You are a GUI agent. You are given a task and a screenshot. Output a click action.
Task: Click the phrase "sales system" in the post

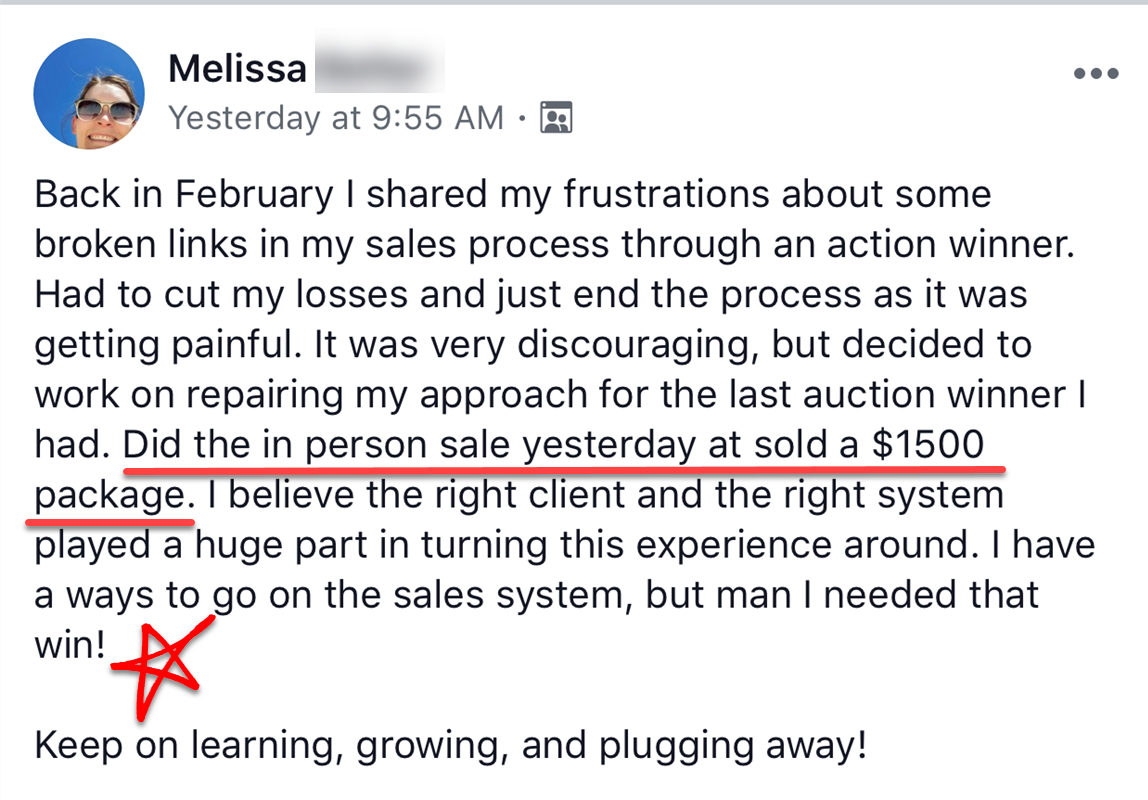point(512,596)
